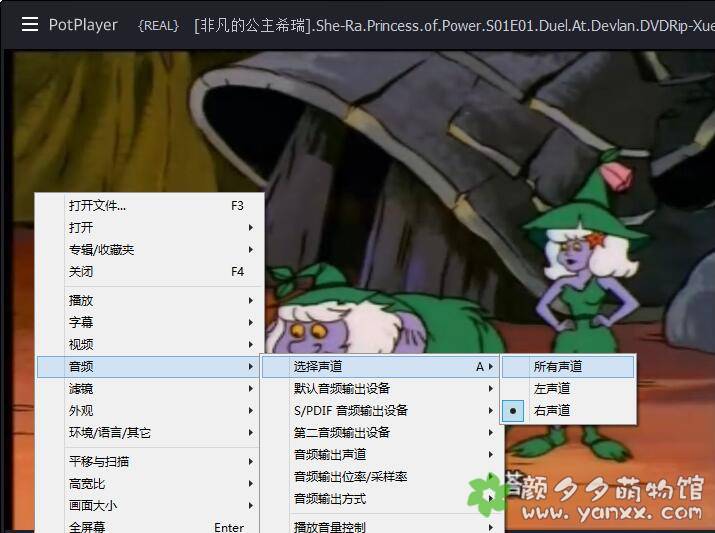Expand the 字幕 submenu
Image resolution: width=715 pixels, height=533 pixels.
(150, 322)
